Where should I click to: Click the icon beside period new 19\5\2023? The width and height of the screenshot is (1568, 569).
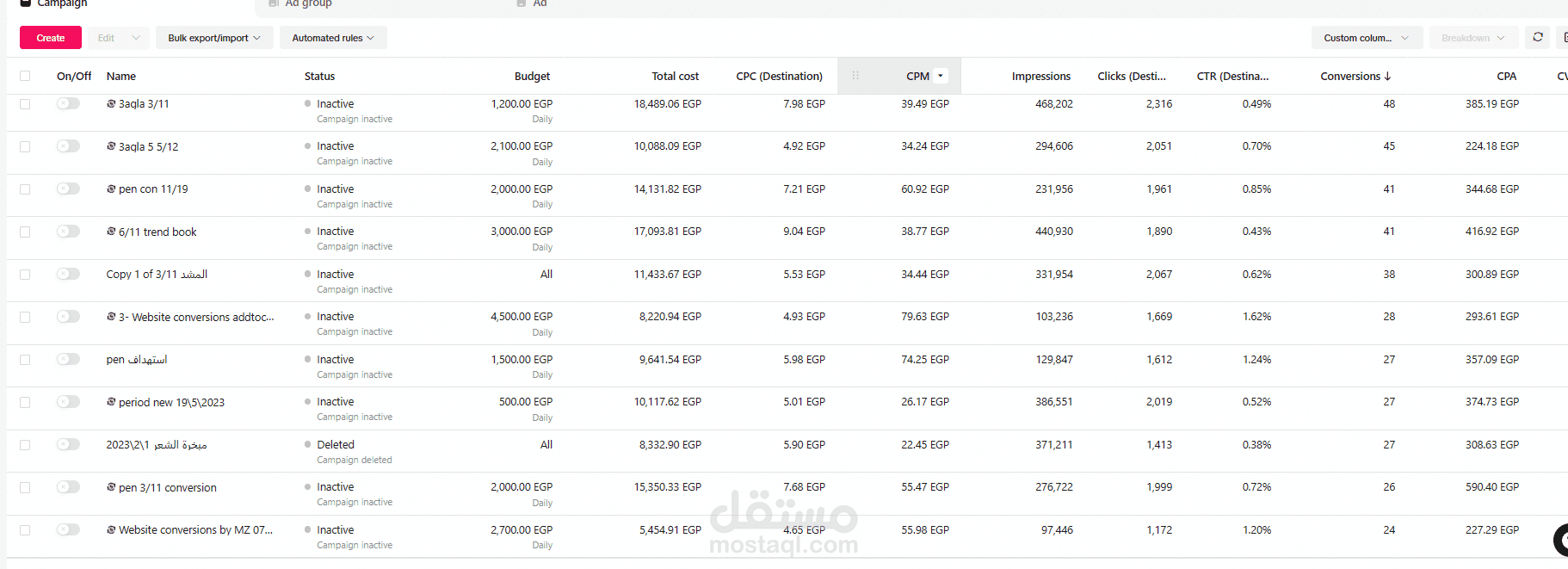[111, 402]
